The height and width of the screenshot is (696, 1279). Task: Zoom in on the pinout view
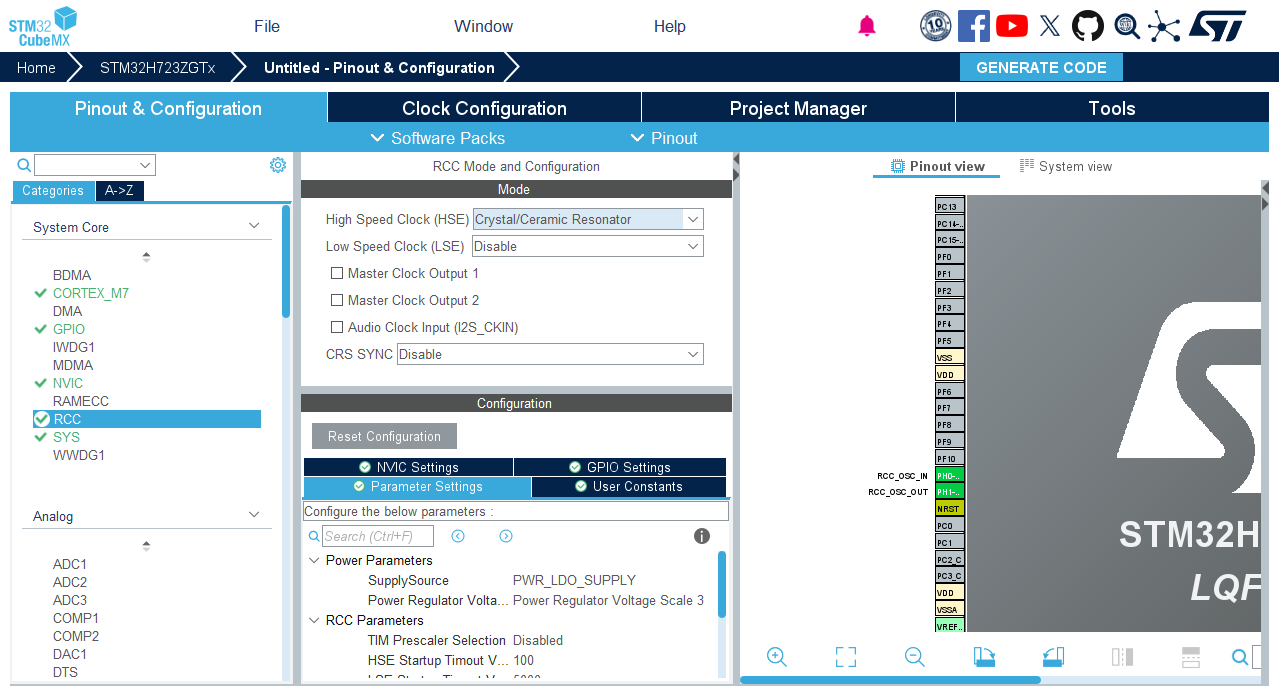777,657
